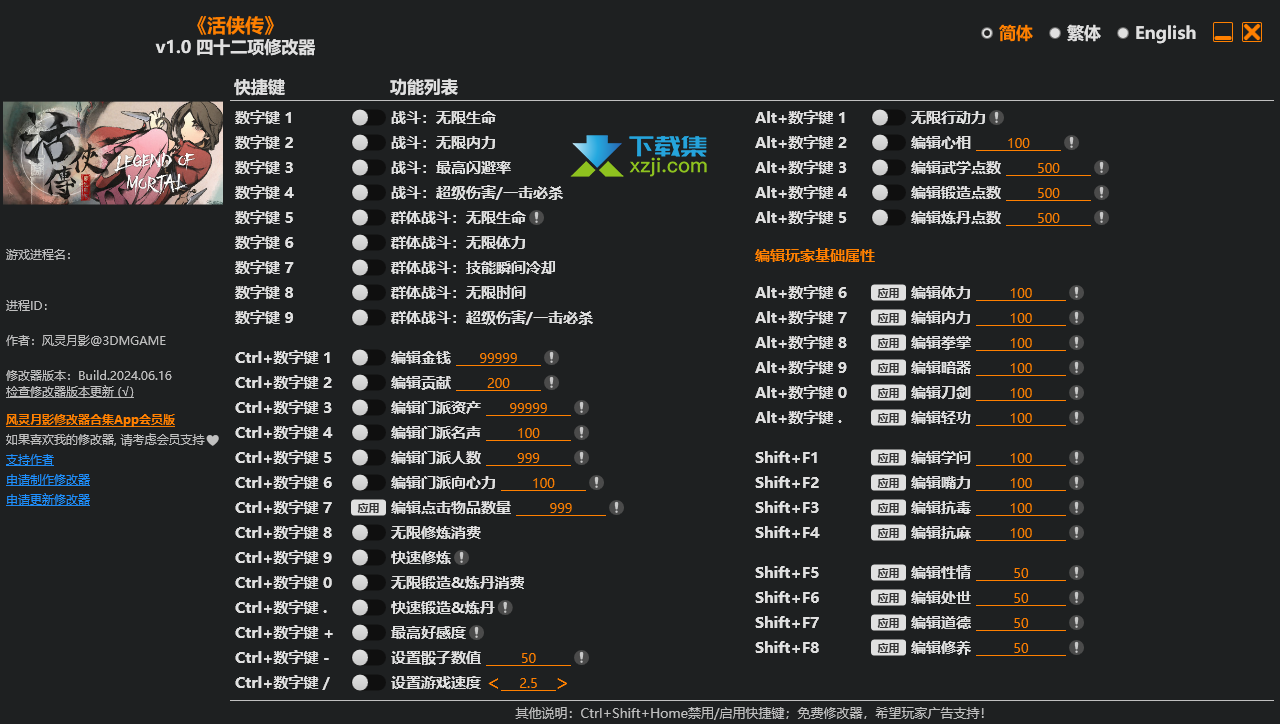Image resolution: width=1280 pixels, height=724 pixels.
Task: Click info icon next to 快速锻造&炼丹
Action: point(505,608)
